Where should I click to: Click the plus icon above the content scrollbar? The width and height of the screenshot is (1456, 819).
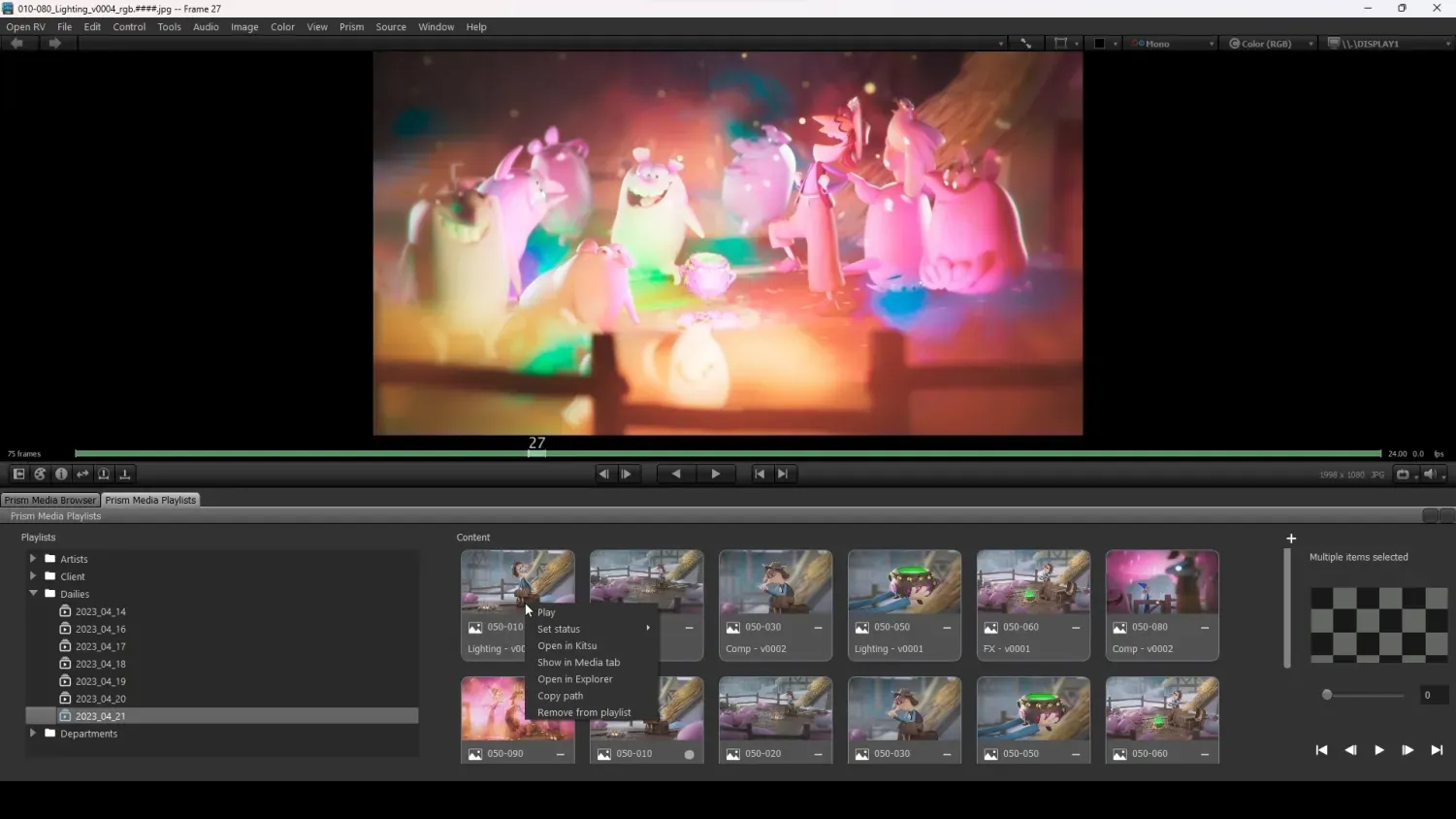tap(1291, 539)
